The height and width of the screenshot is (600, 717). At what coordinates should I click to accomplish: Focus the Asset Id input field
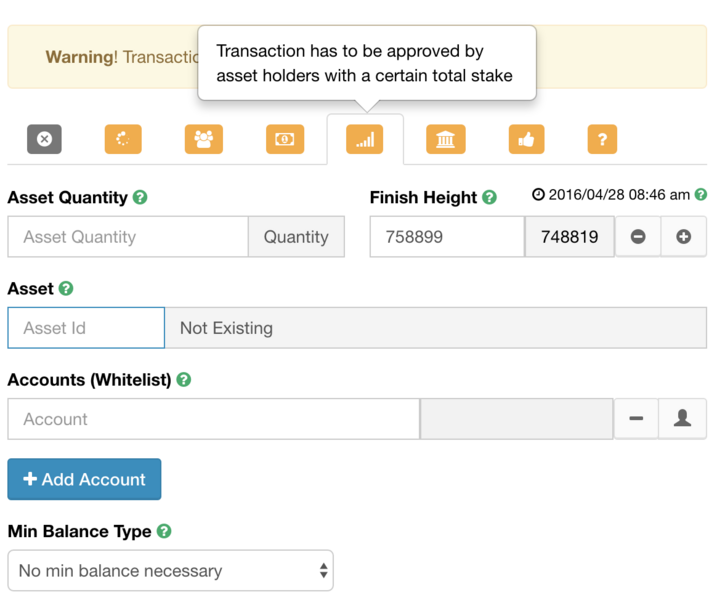(86, 328)
